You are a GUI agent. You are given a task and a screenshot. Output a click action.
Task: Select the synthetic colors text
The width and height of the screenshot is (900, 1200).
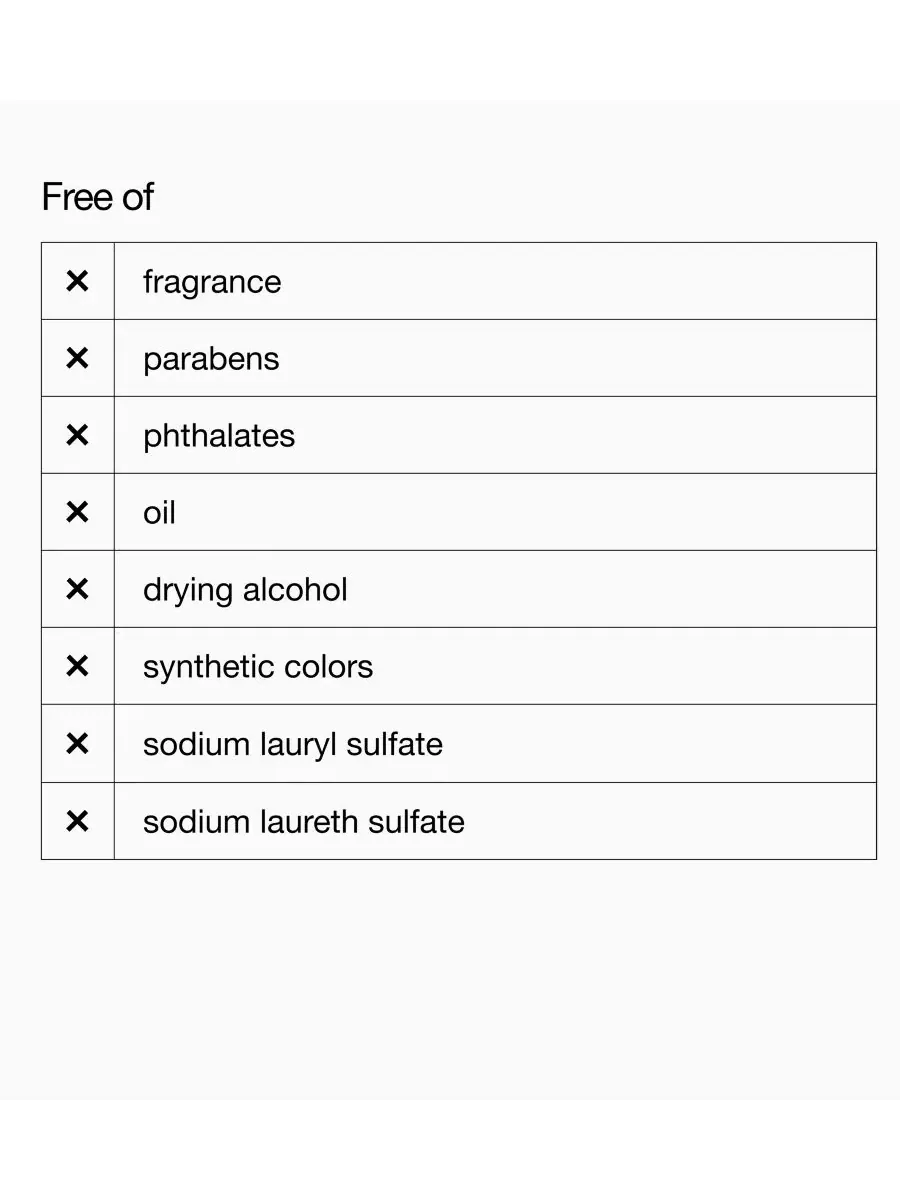pos(258,668)
